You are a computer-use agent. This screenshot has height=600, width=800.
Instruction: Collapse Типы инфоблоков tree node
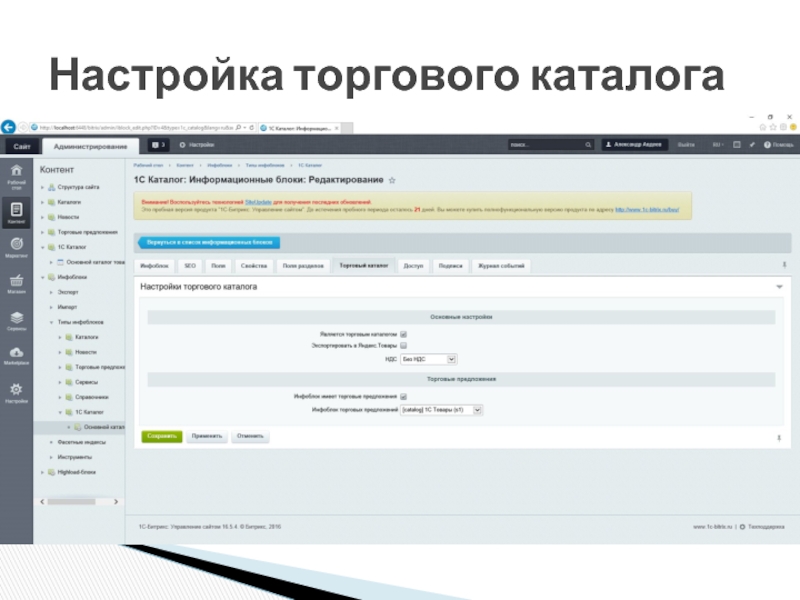[x=51, y=322]
